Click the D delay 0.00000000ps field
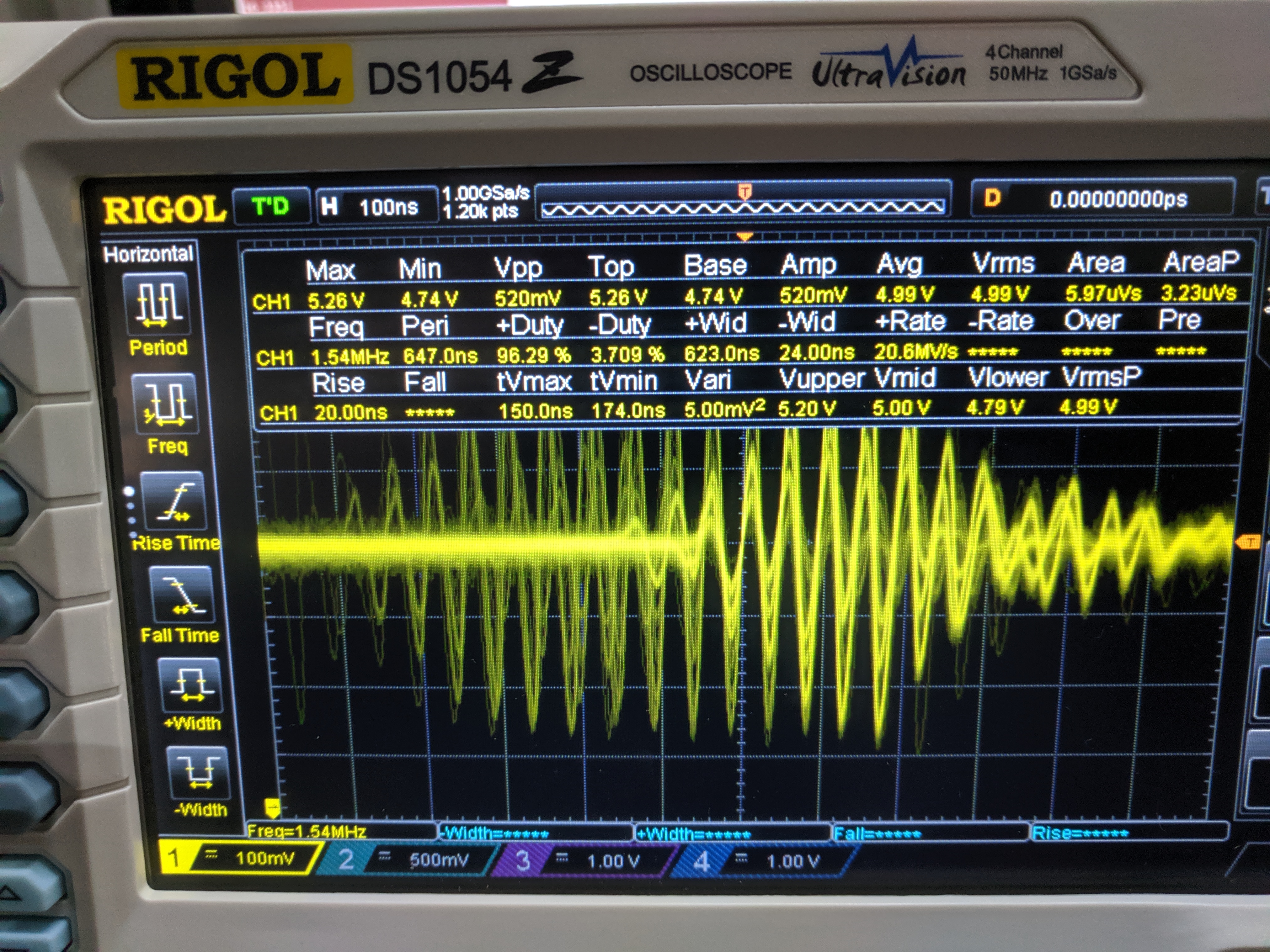This screenshot has width=1270, height=952. (x=1102, y=198)
